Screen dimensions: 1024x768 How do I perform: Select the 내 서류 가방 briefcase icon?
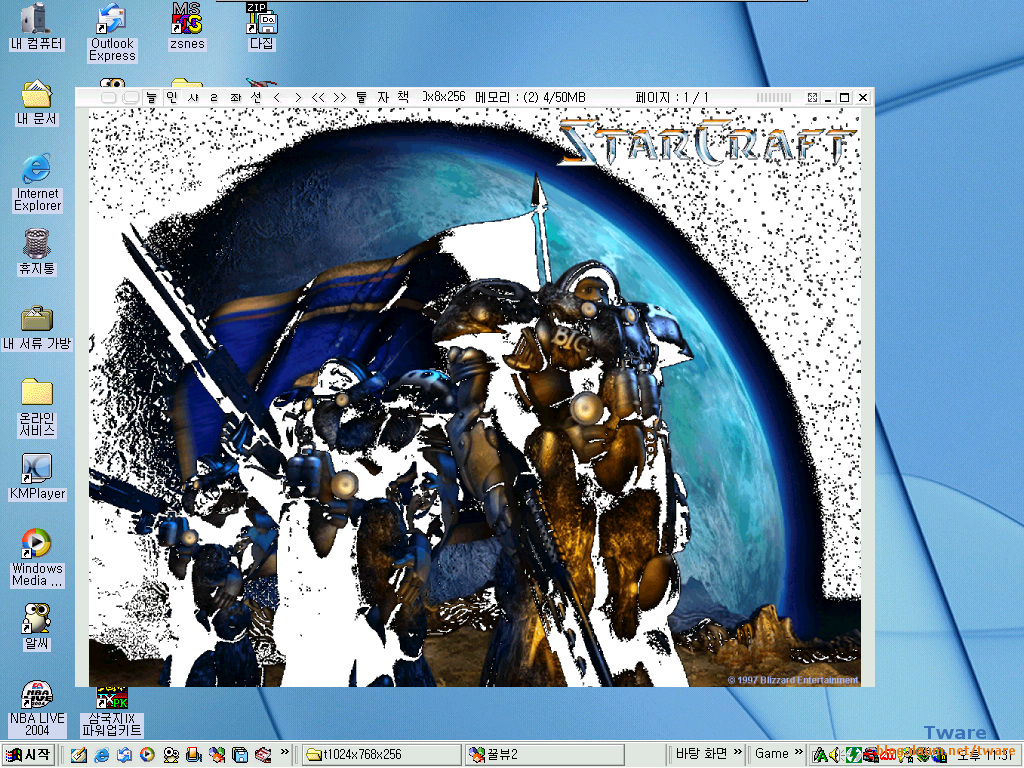pyautogui.click(x=37, y=328)
